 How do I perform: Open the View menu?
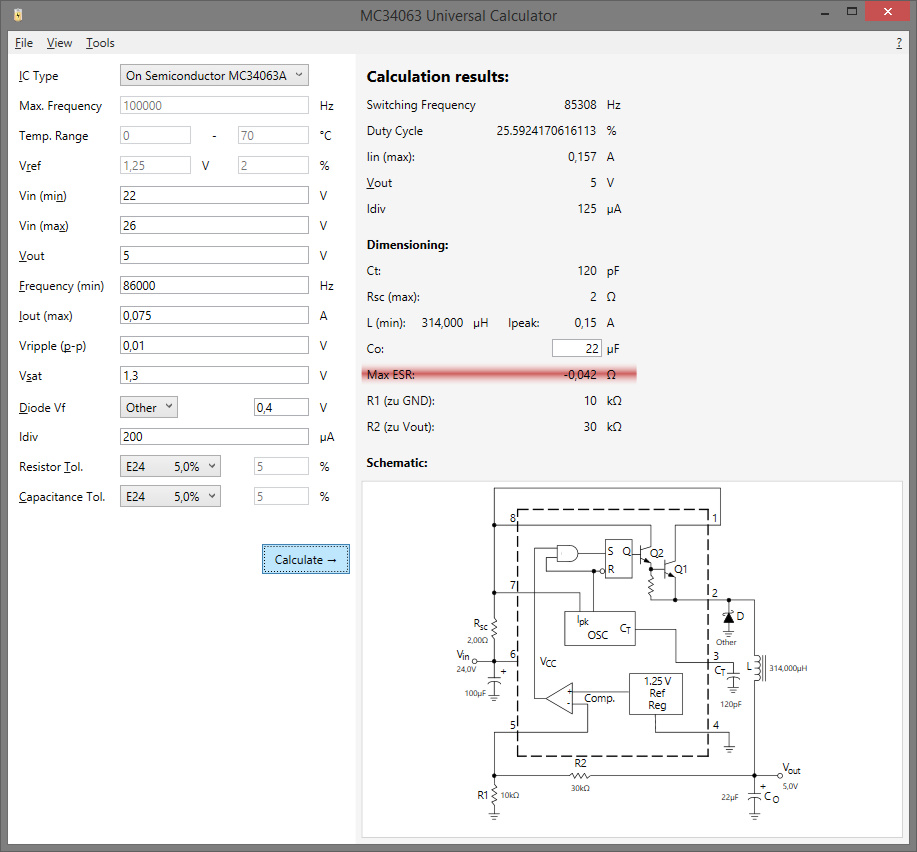coord(59,43)
